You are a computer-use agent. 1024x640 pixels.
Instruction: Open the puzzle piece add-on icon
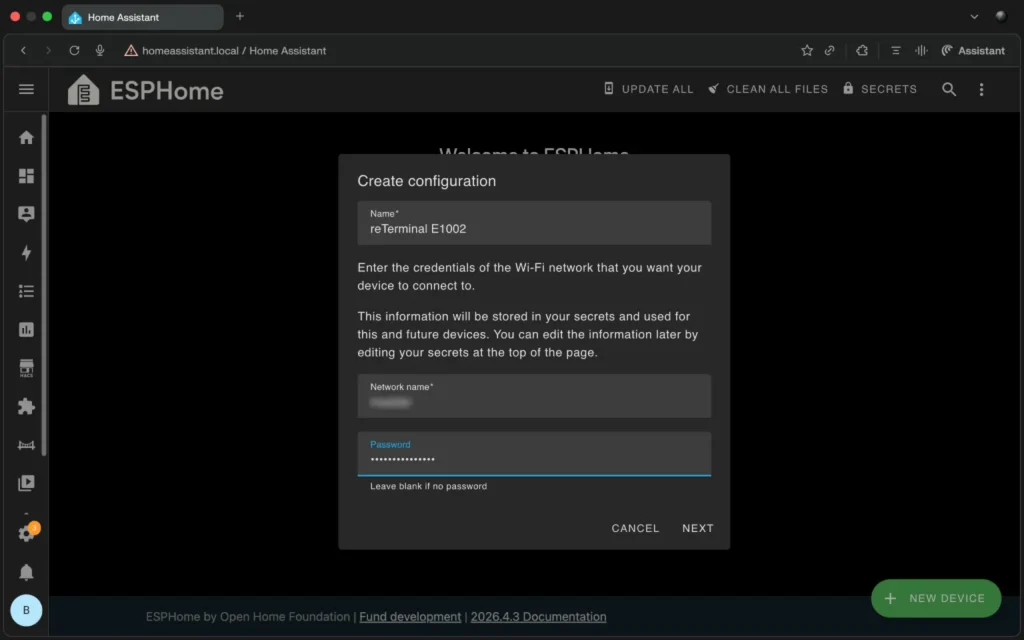coord(26,406)
